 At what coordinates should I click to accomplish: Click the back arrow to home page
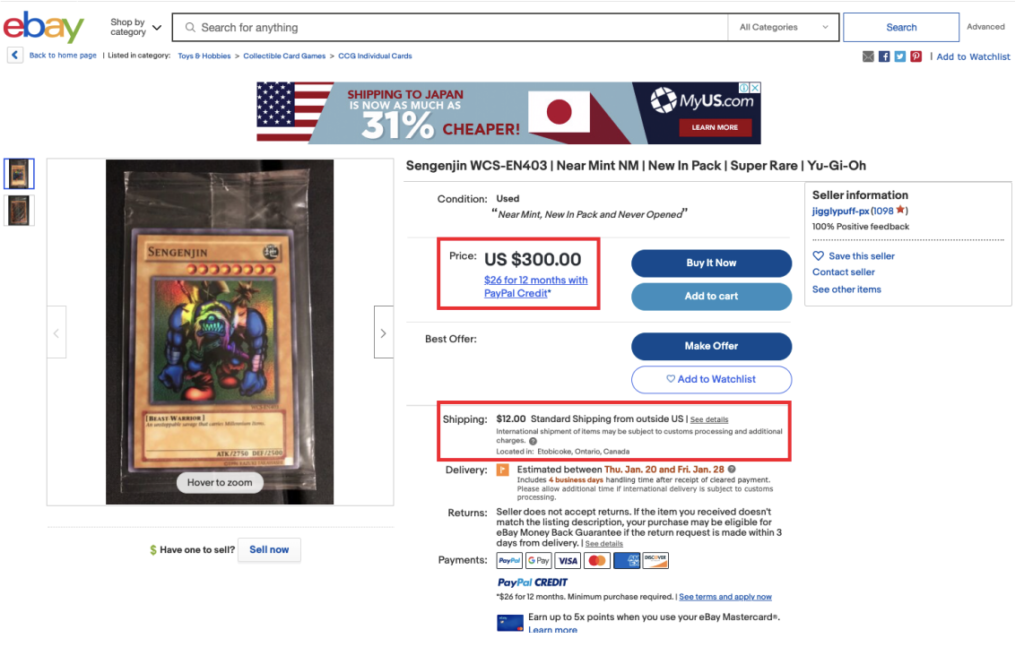(15, 55)
